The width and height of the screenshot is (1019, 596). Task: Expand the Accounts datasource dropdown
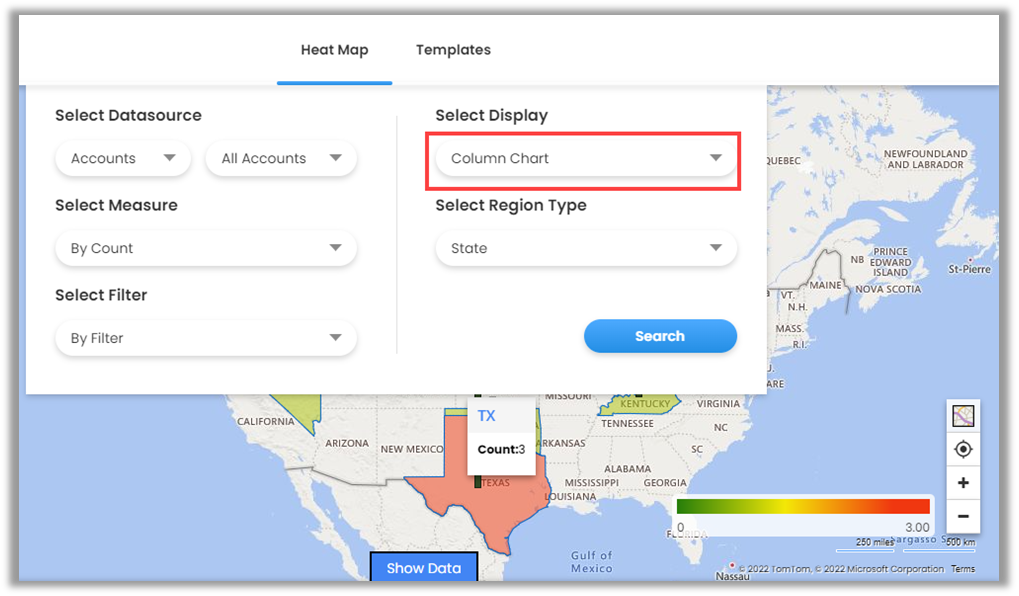[123, 158]
